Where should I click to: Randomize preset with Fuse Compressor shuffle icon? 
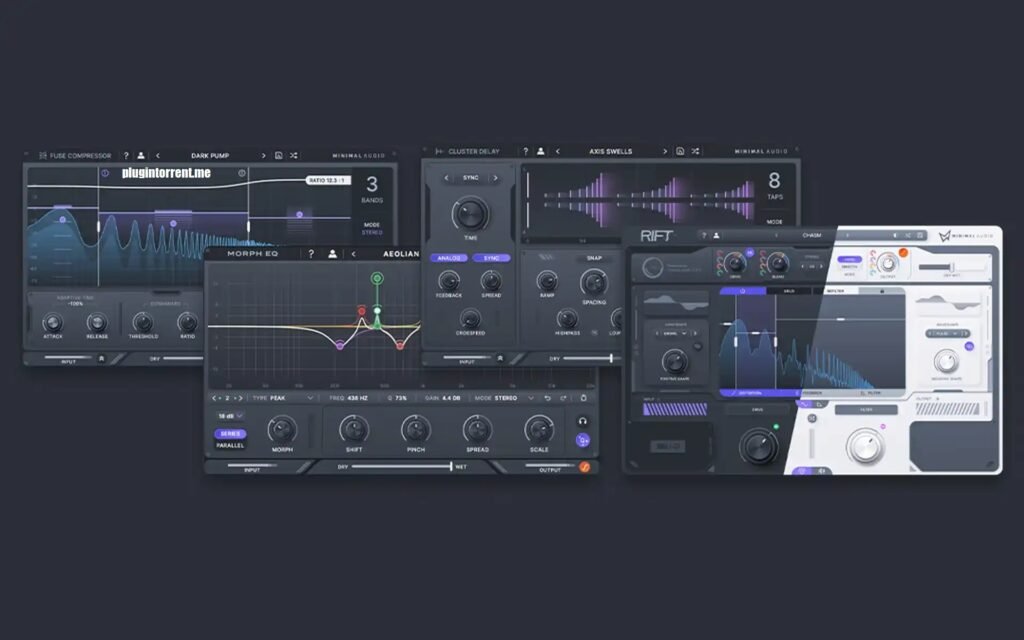point(294,155)
